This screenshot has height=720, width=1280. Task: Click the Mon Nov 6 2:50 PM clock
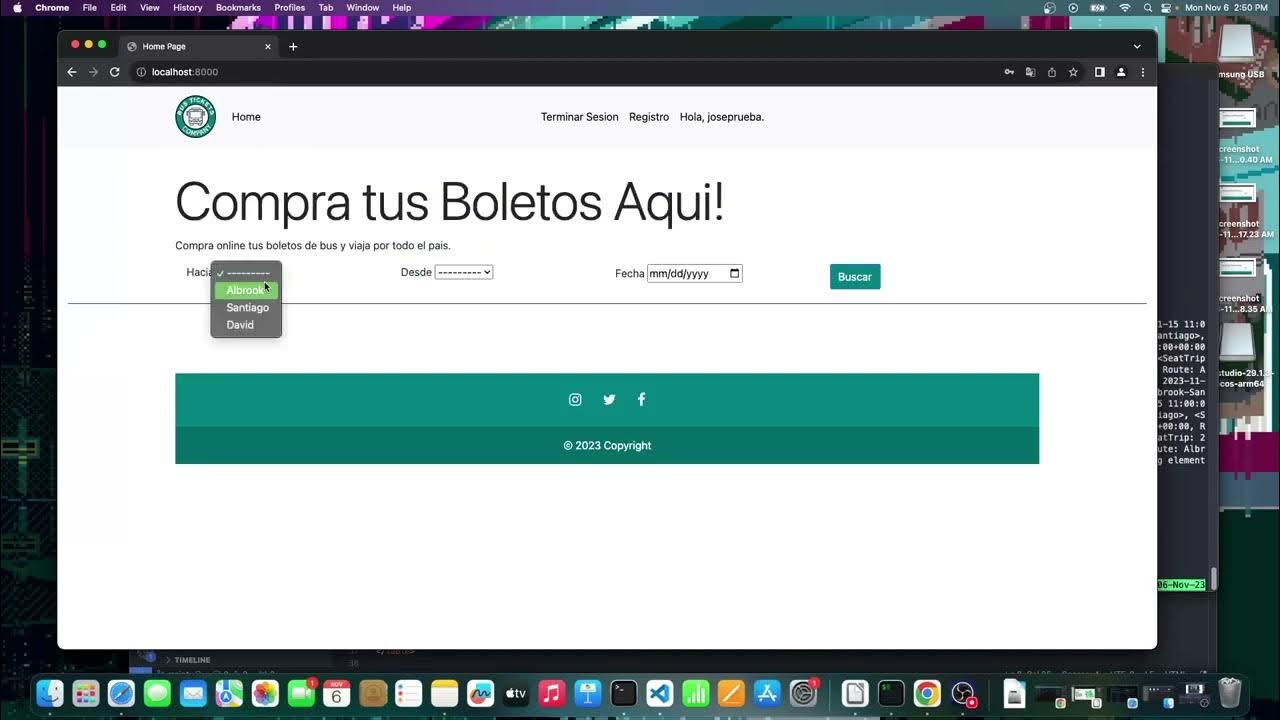tap(1226, 7)
